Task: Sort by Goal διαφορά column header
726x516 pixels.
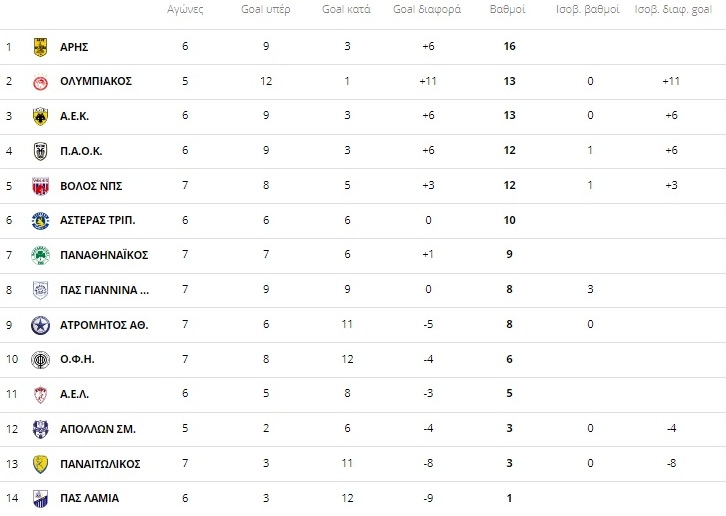Action: (427, 10)
